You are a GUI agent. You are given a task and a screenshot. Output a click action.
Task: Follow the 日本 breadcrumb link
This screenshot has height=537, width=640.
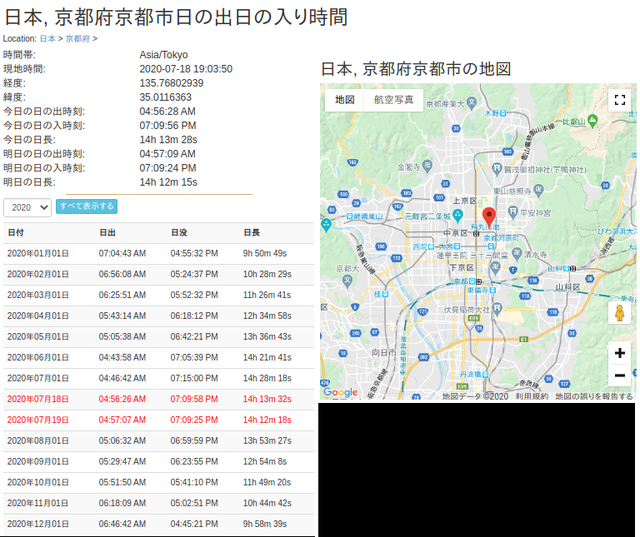(x=47, y=38)
